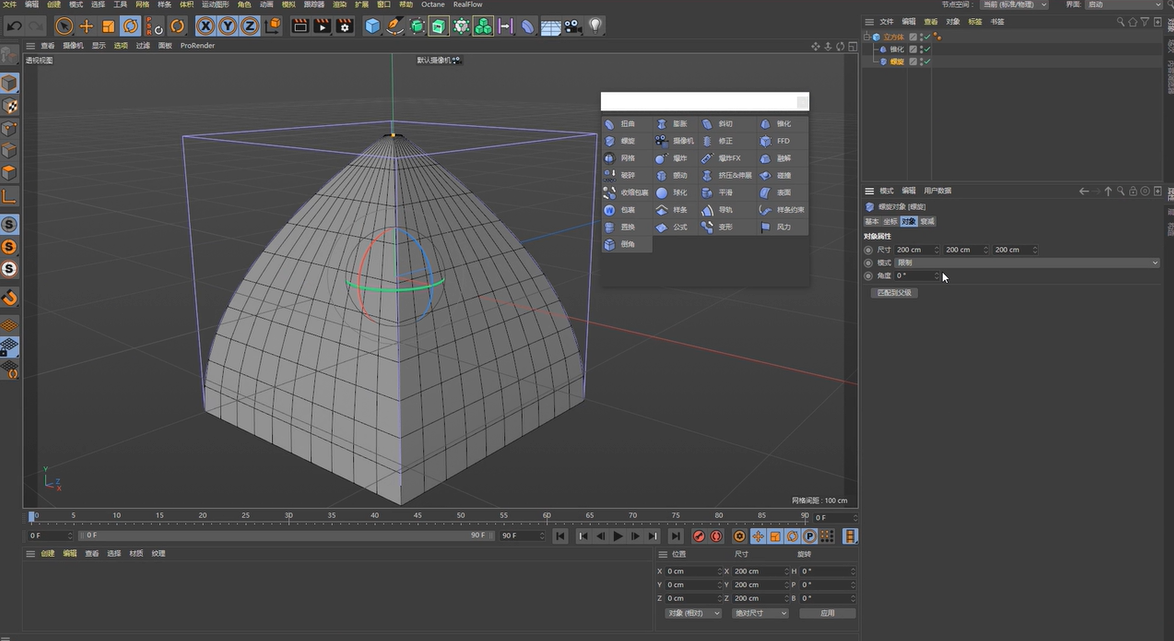This screenshot has width=1174, height=641.
Task: Click the spline Pen tool icon
Action: [x=395, y=26]
